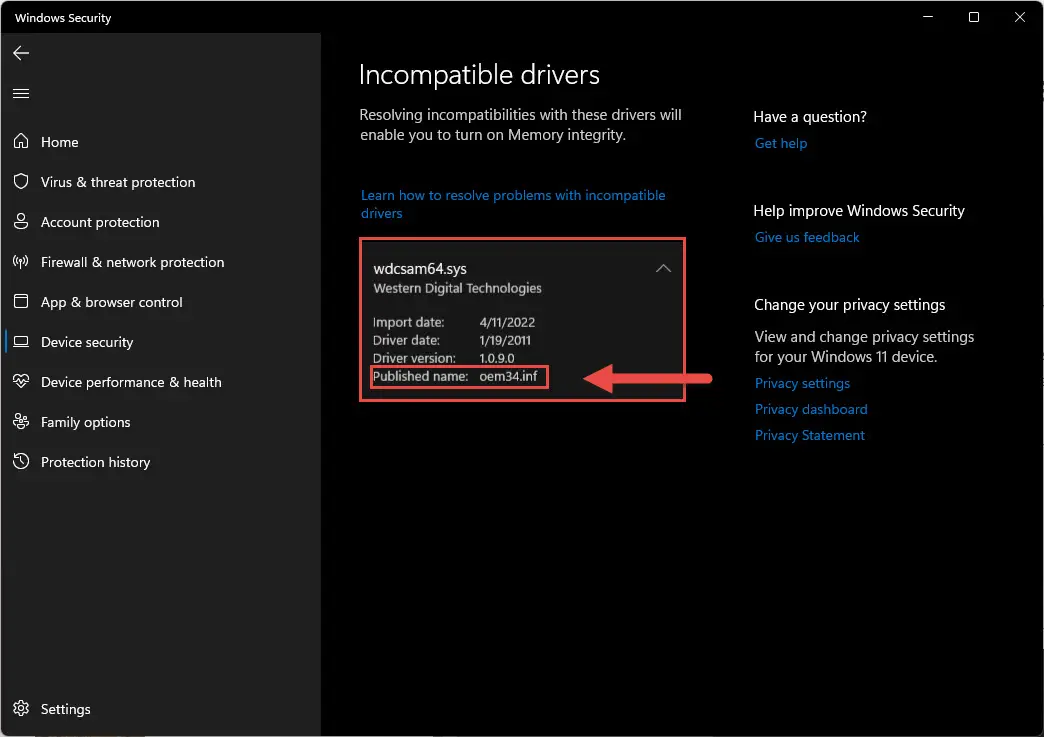
Task: Open Learn how to resolve incompatible drivers link
Action: tap(513, 204)
